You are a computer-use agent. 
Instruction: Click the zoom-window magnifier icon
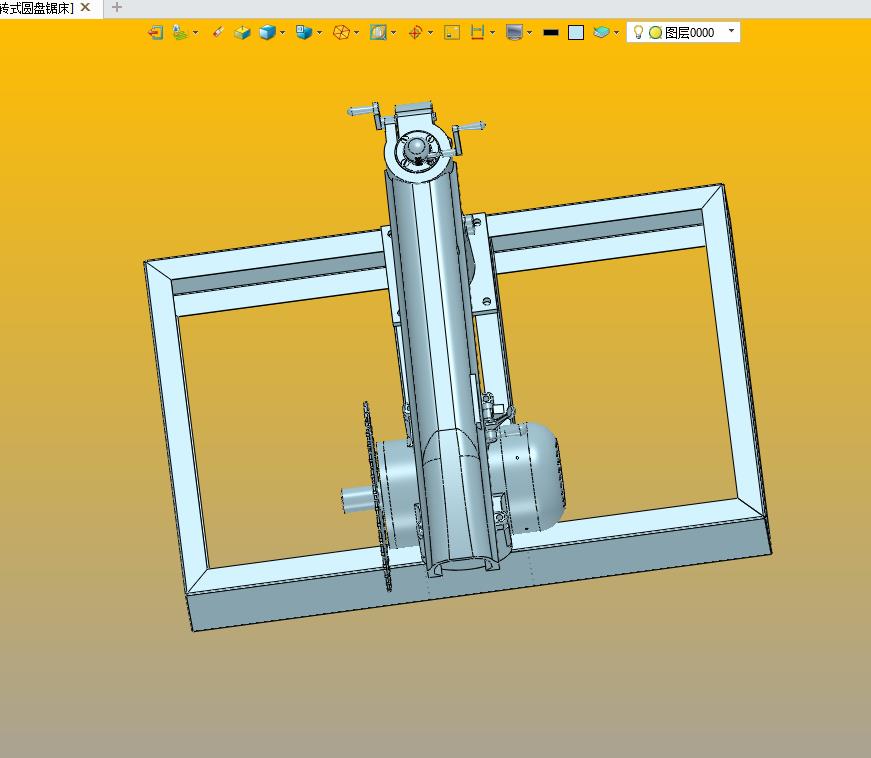click(378, 33)
